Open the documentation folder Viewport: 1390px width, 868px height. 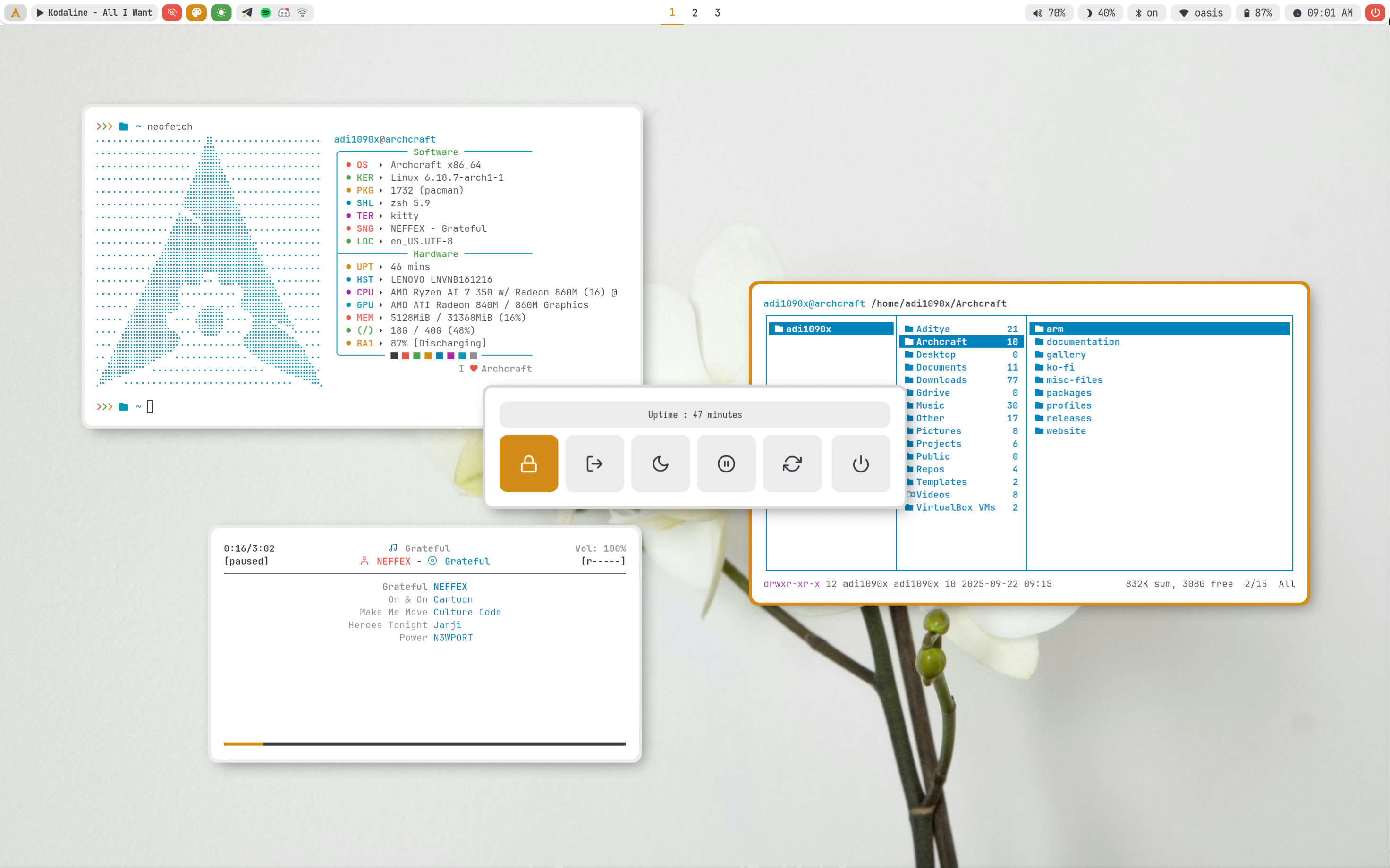(1082, 342)
